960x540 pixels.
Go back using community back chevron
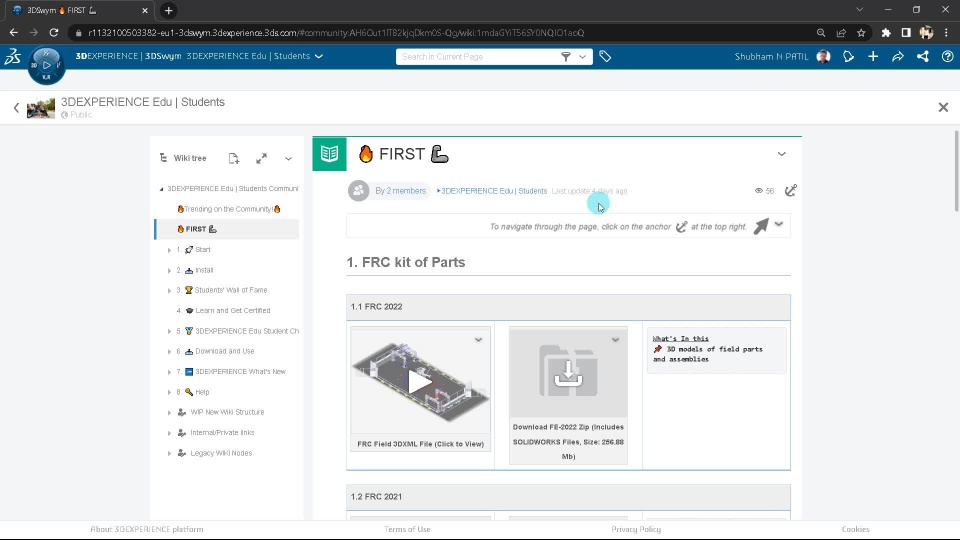pos(17,108)
